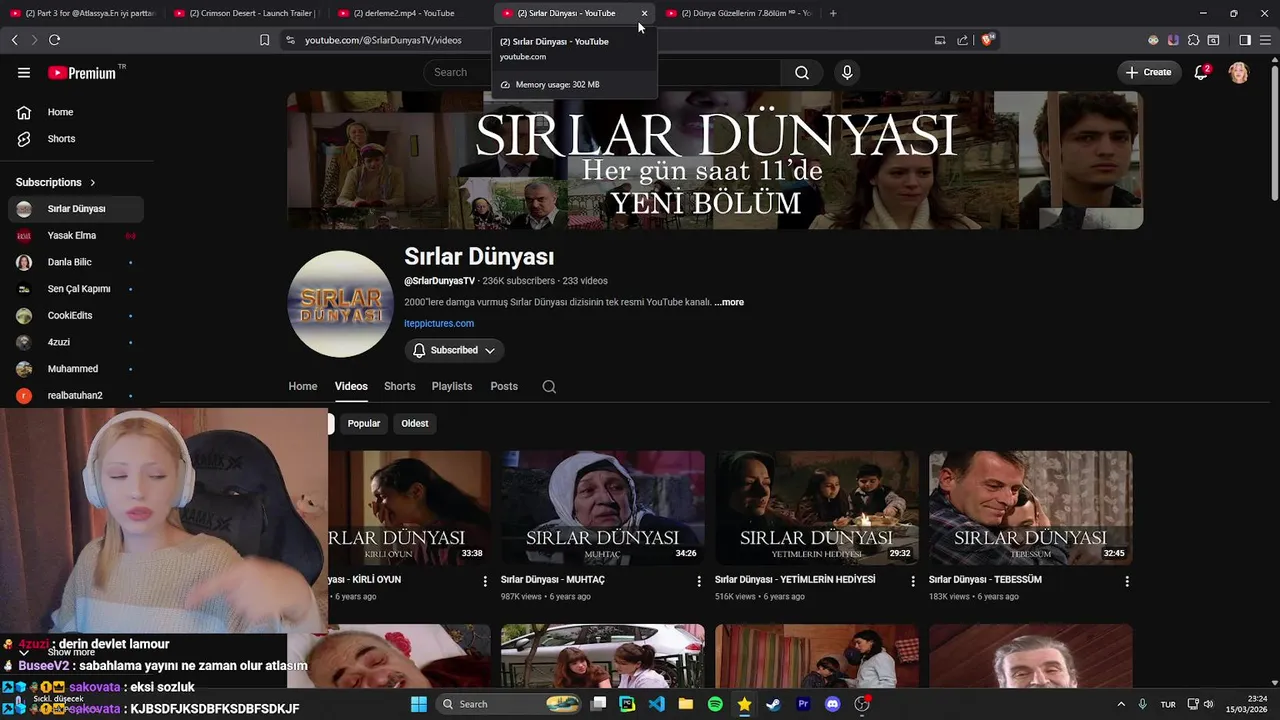1280x720 pixels.
Task: Open the YouTube guide hamburger menu
Action: pos(24,73)
